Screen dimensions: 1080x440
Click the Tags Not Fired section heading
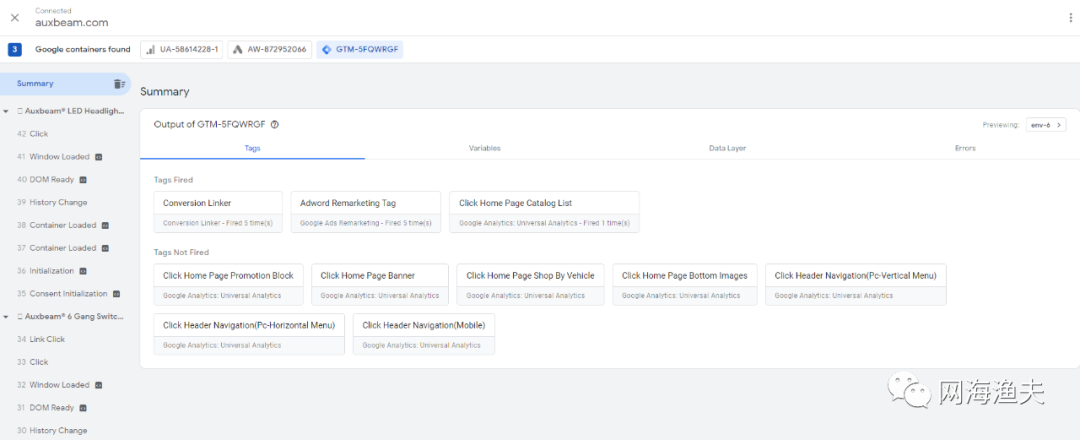(181, 252)
